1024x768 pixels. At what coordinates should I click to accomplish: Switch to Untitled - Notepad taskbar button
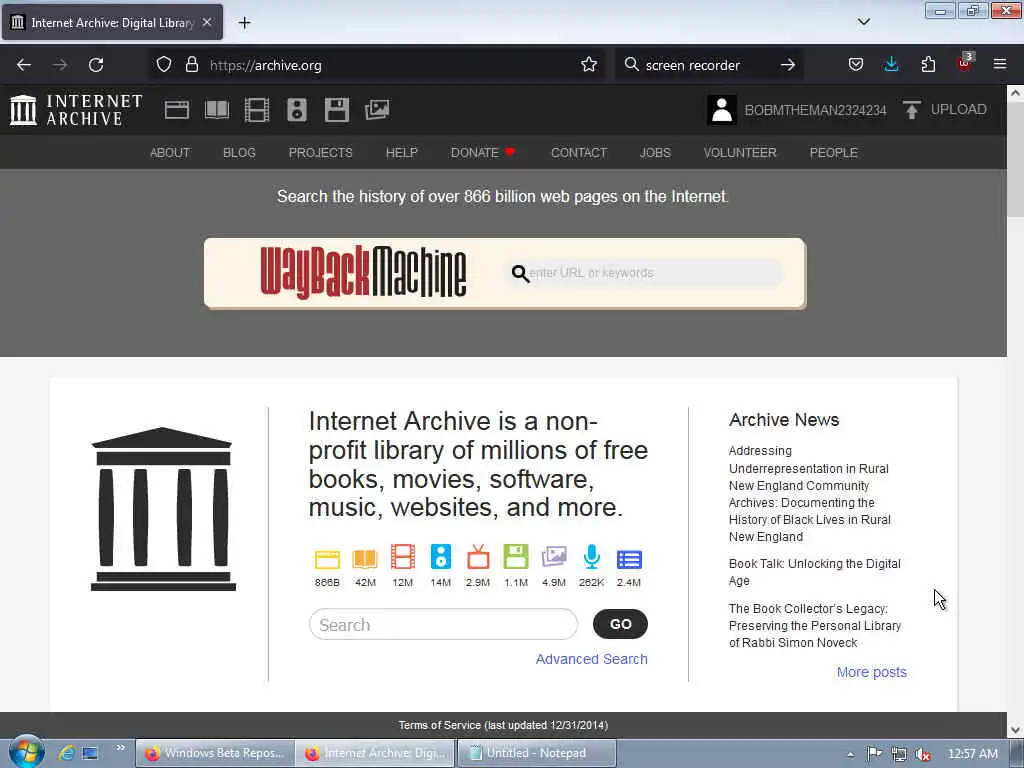click(536, 754)
